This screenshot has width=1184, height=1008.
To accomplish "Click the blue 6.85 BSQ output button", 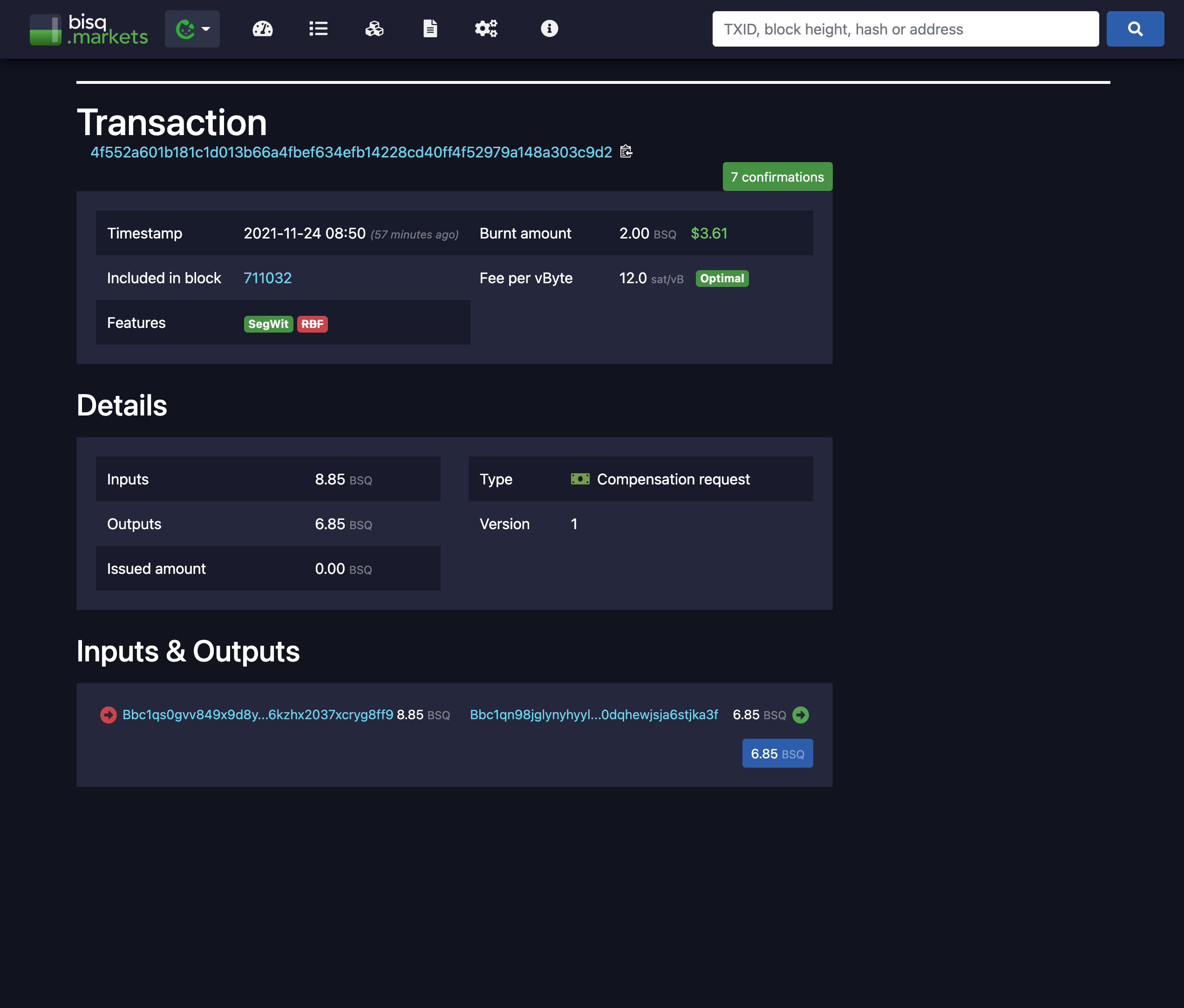I will coord(777,753).
